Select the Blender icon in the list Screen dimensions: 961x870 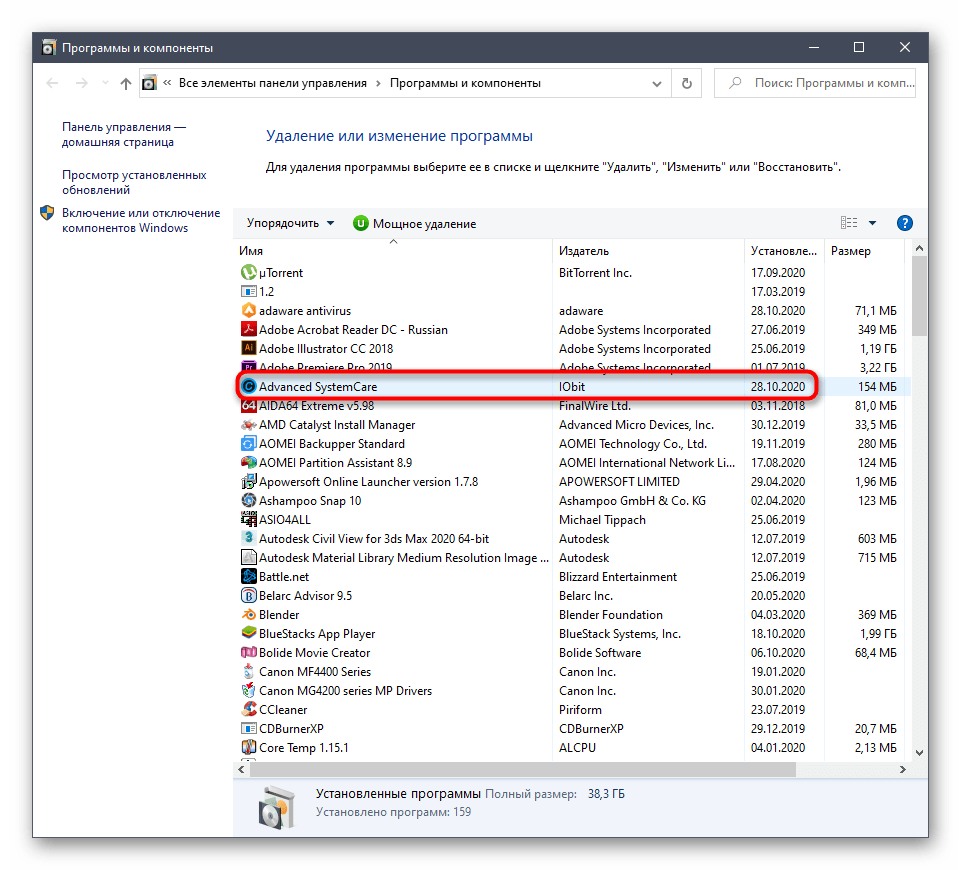(249, 615)
